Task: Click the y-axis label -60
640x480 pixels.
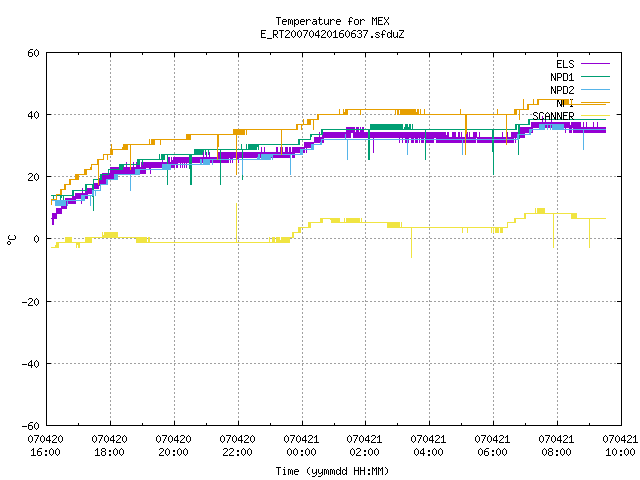Action: [x=31, y=426]
